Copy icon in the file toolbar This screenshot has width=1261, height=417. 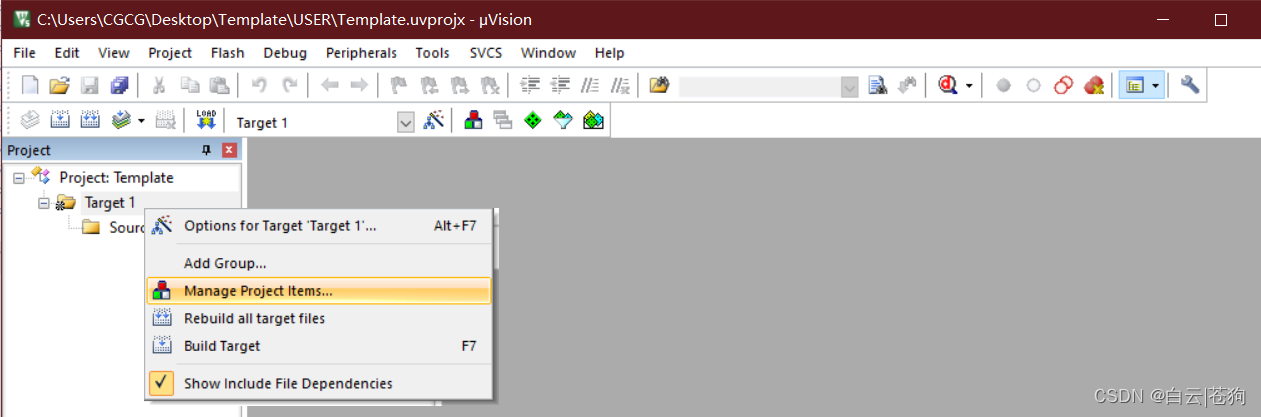tap(189, 86)
